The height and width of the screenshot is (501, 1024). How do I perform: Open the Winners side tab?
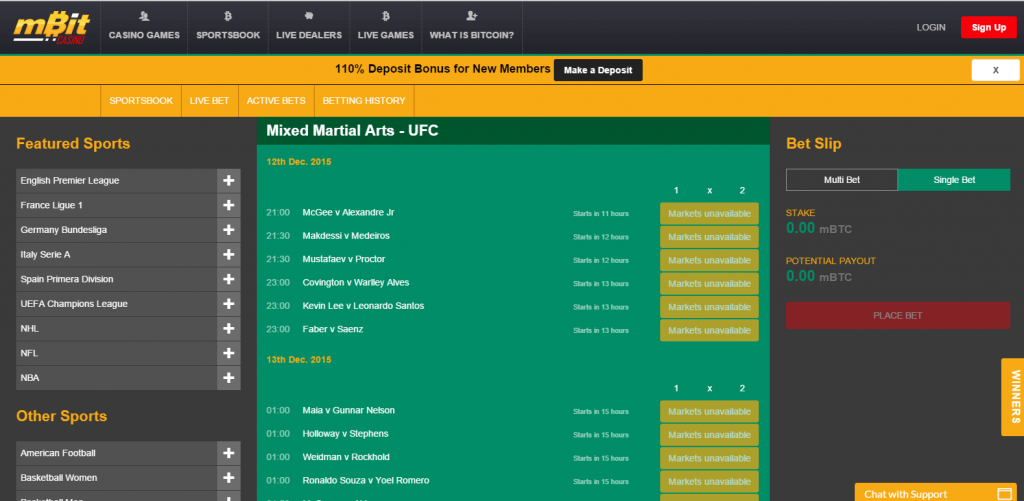tap(1014, 396)
